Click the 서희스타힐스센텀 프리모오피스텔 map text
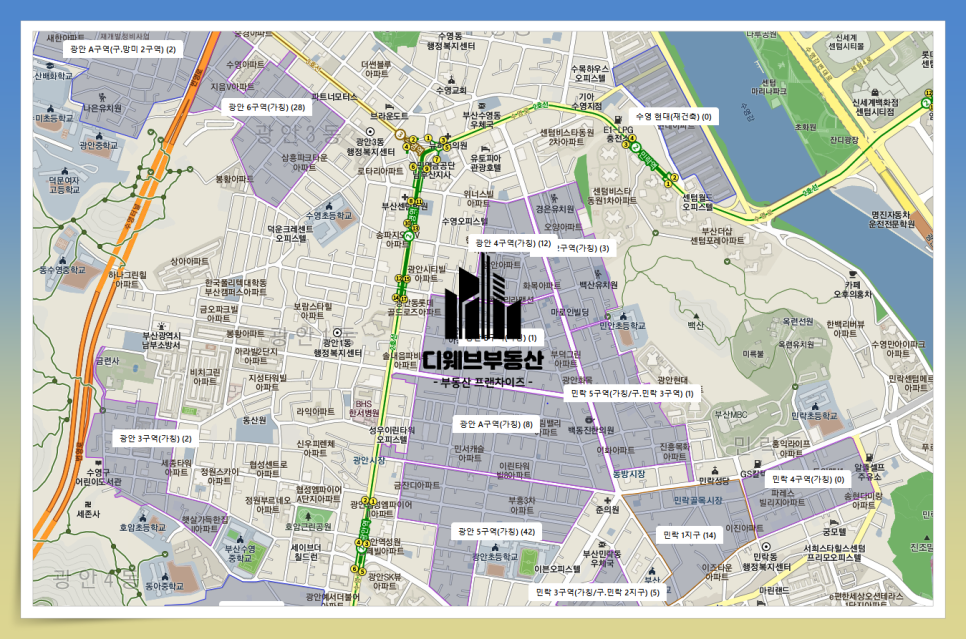Screen dimensions: 966x639 [834, 553]
